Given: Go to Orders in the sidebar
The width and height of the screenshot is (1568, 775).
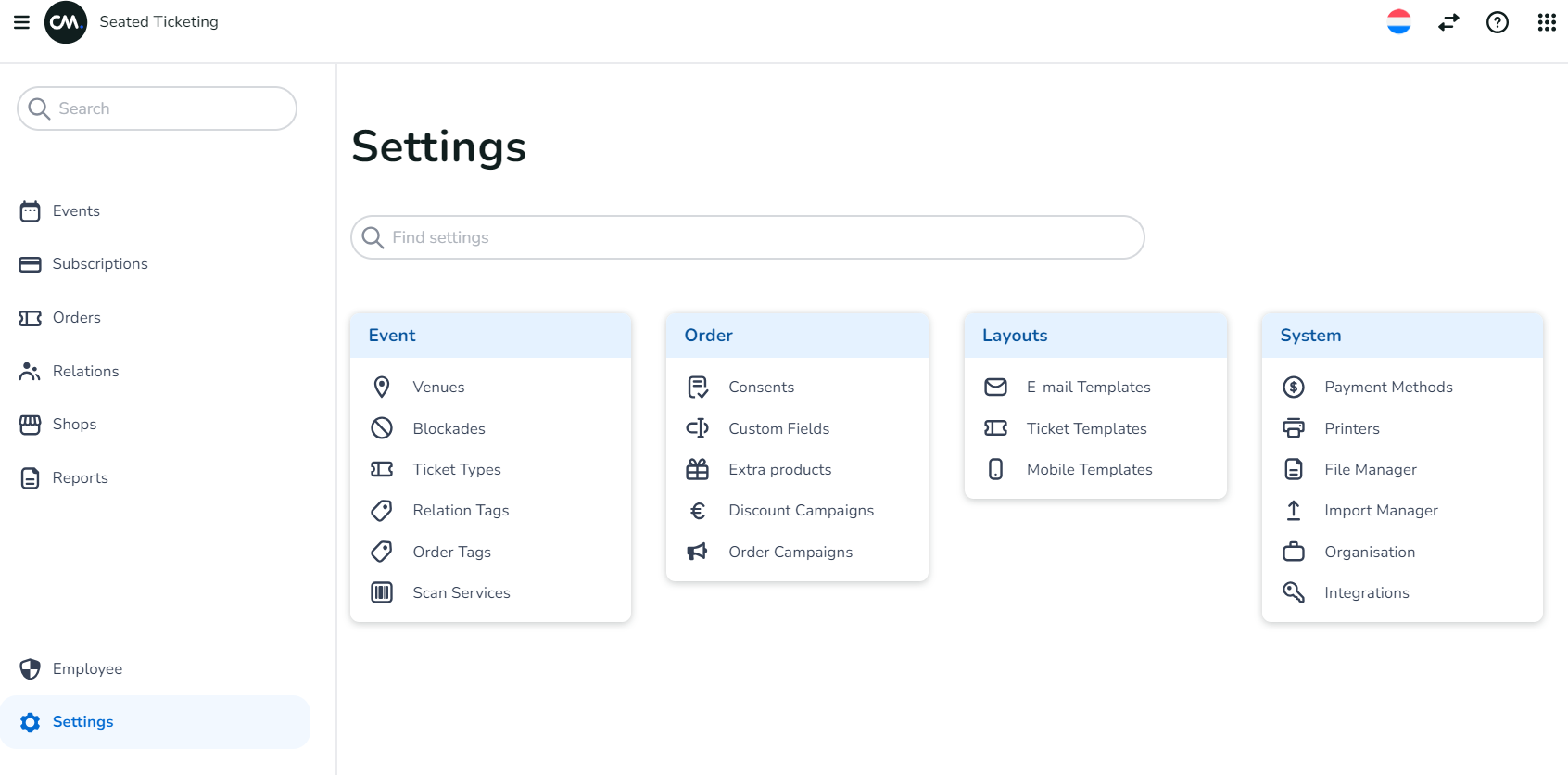Looking at the screenshot, I should tap(76, 318).
